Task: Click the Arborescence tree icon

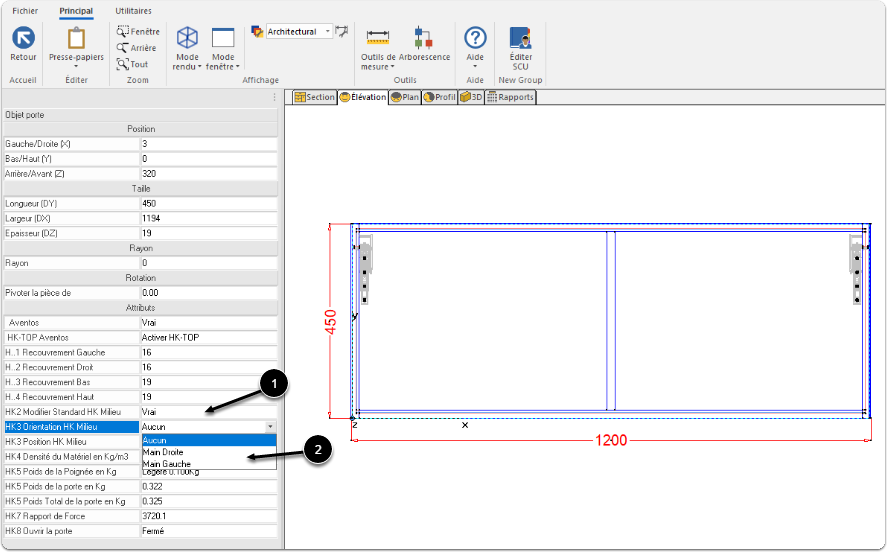Action: tap(424, 39)
